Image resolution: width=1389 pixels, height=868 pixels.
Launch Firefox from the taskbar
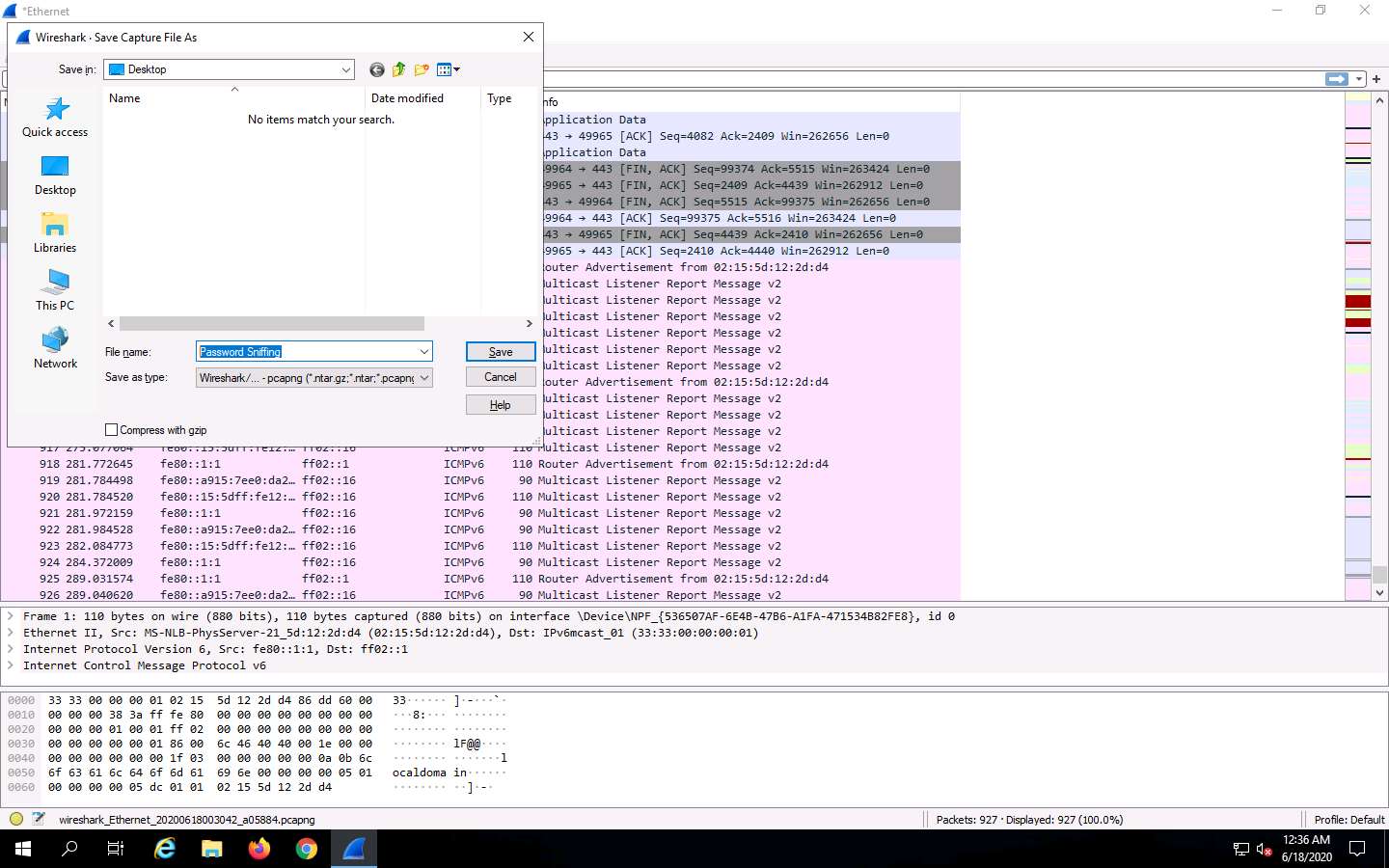click(259, 849)
